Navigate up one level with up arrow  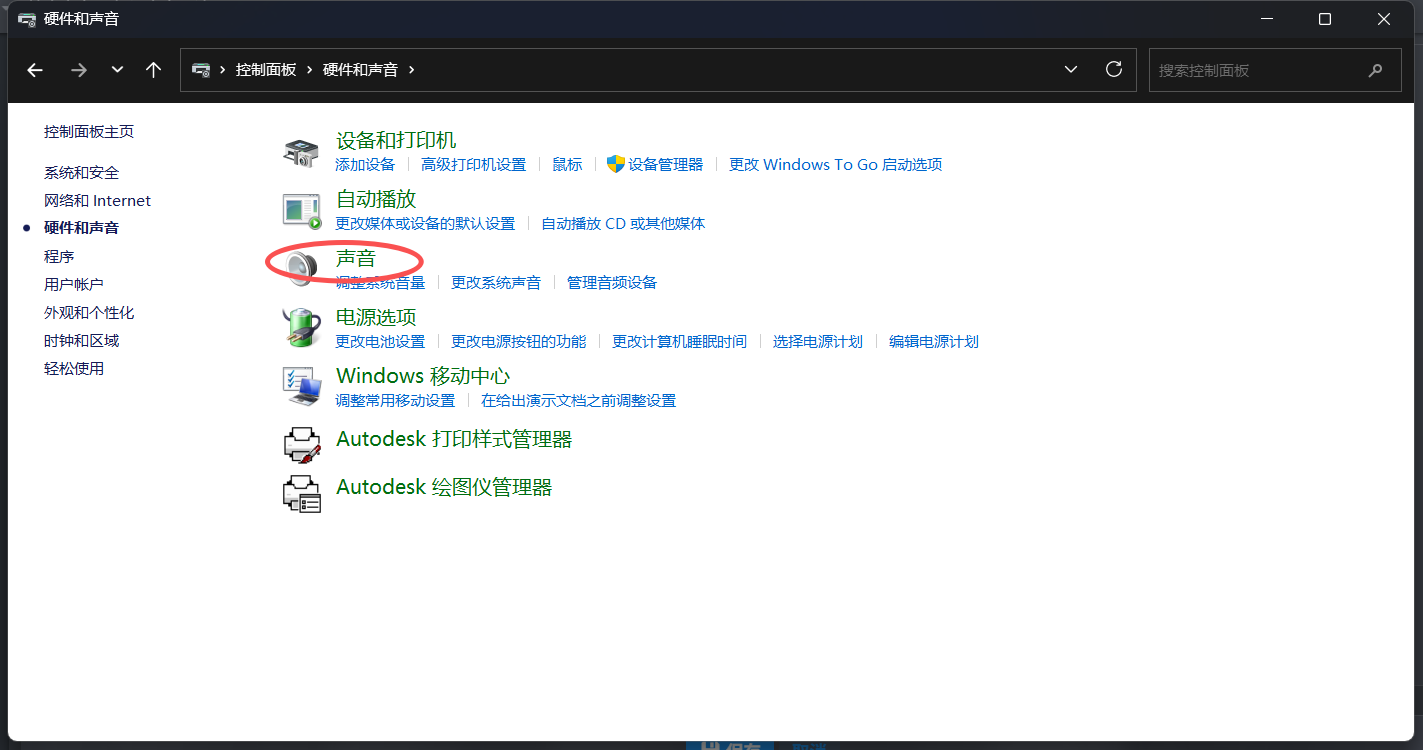pyautogui.click(x=153, y=70)
